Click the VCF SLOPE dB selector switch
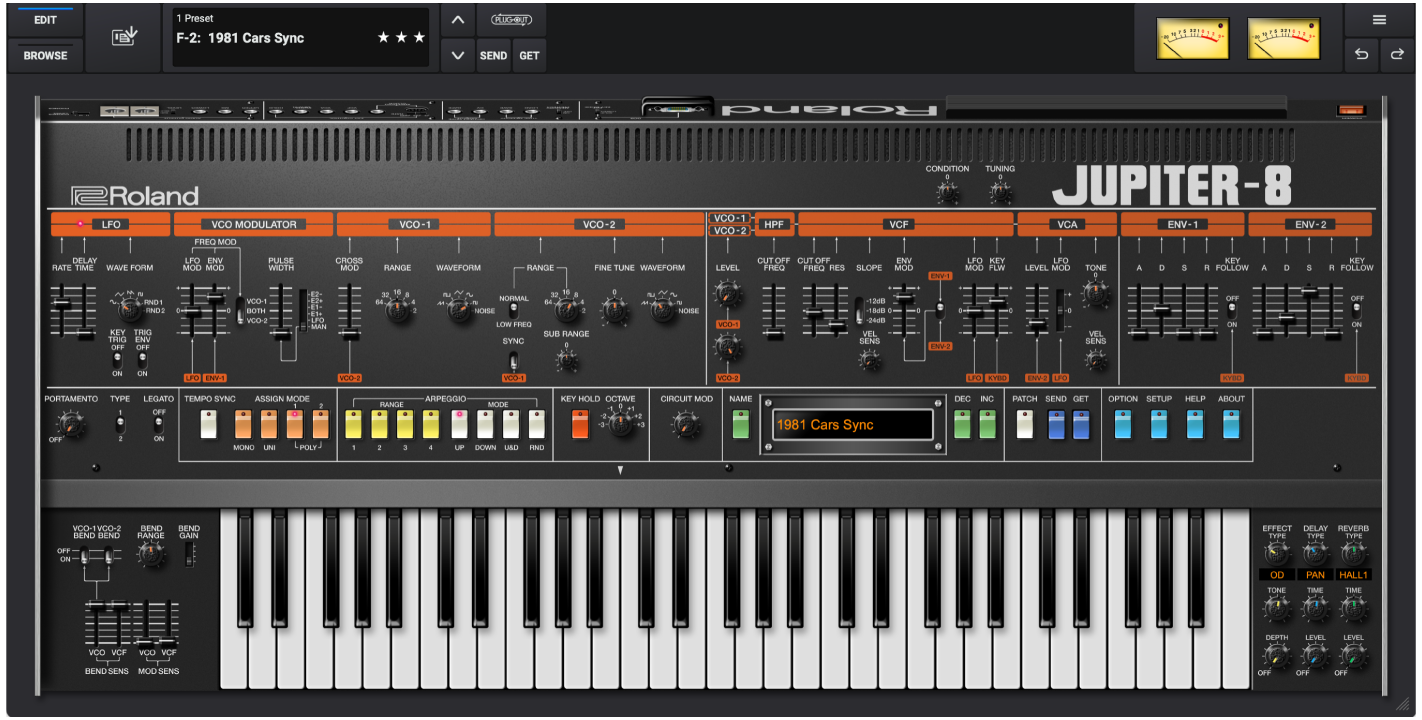Image resolution: width=1422 pixels, height=720 pixels. click(858, 311)
